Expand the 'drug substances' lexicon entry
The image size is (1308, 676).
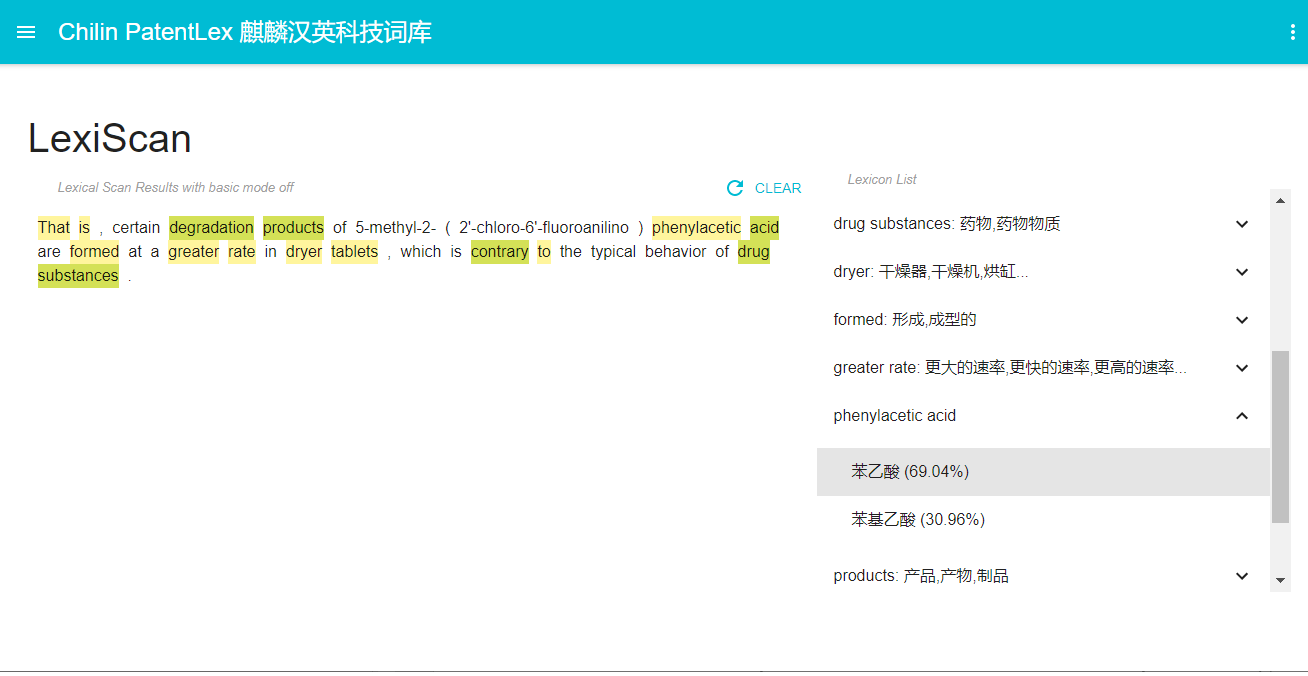tap(1242, 224)
